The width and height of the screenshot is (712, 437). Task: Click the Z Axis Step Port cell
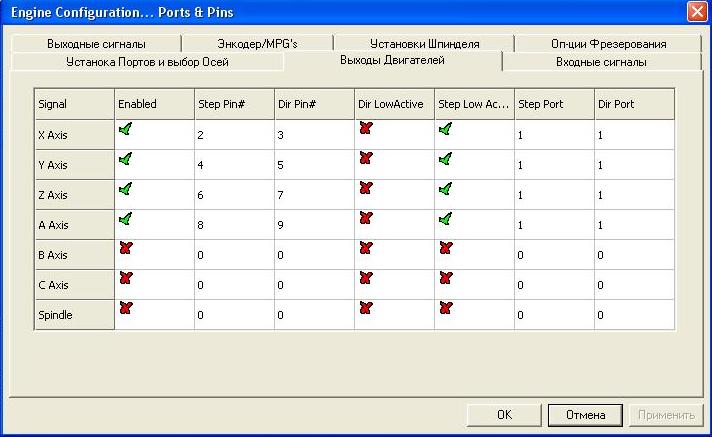tap(553, 195)
